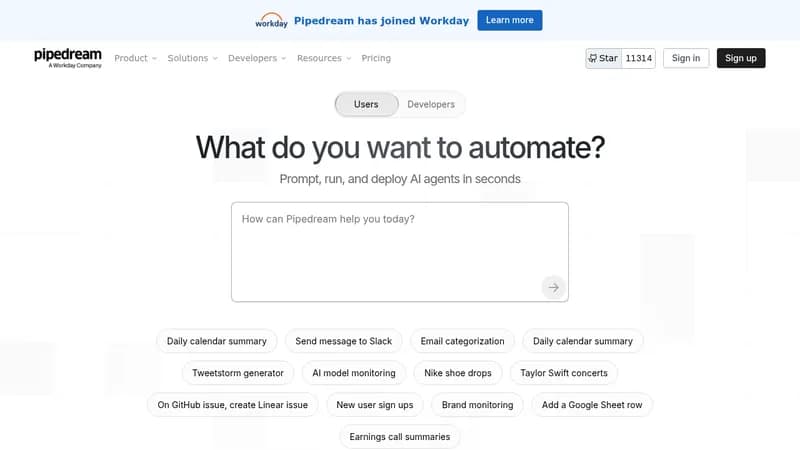Expand the Resources dropdown menu
Viewport: 800px width, 450px height.
pos(324,58)
